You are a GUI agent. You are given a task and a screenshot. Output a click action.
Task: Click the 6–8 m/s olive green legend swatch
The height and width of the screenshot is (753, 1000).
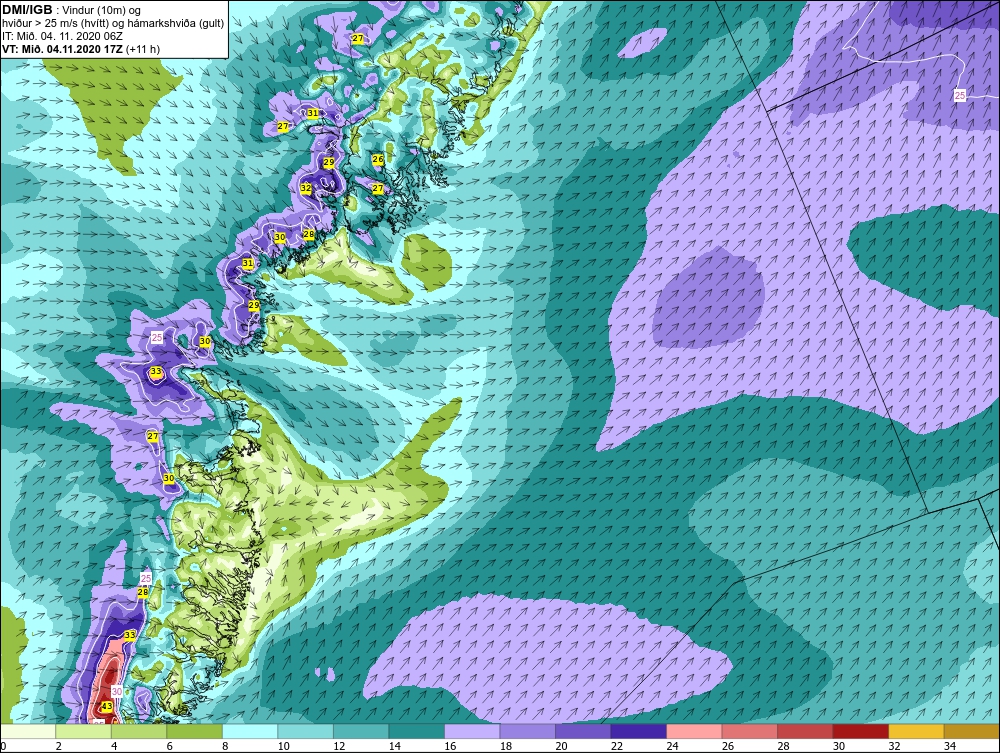click(x=195, y=731)
